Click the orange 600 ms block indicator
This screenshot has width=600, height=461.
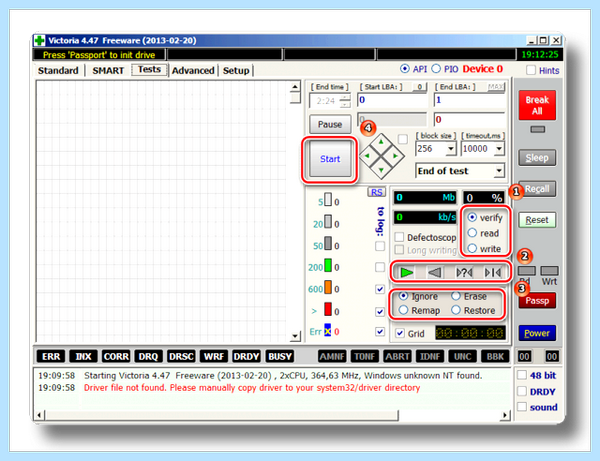pyautogui.click(x=328, y=287)
